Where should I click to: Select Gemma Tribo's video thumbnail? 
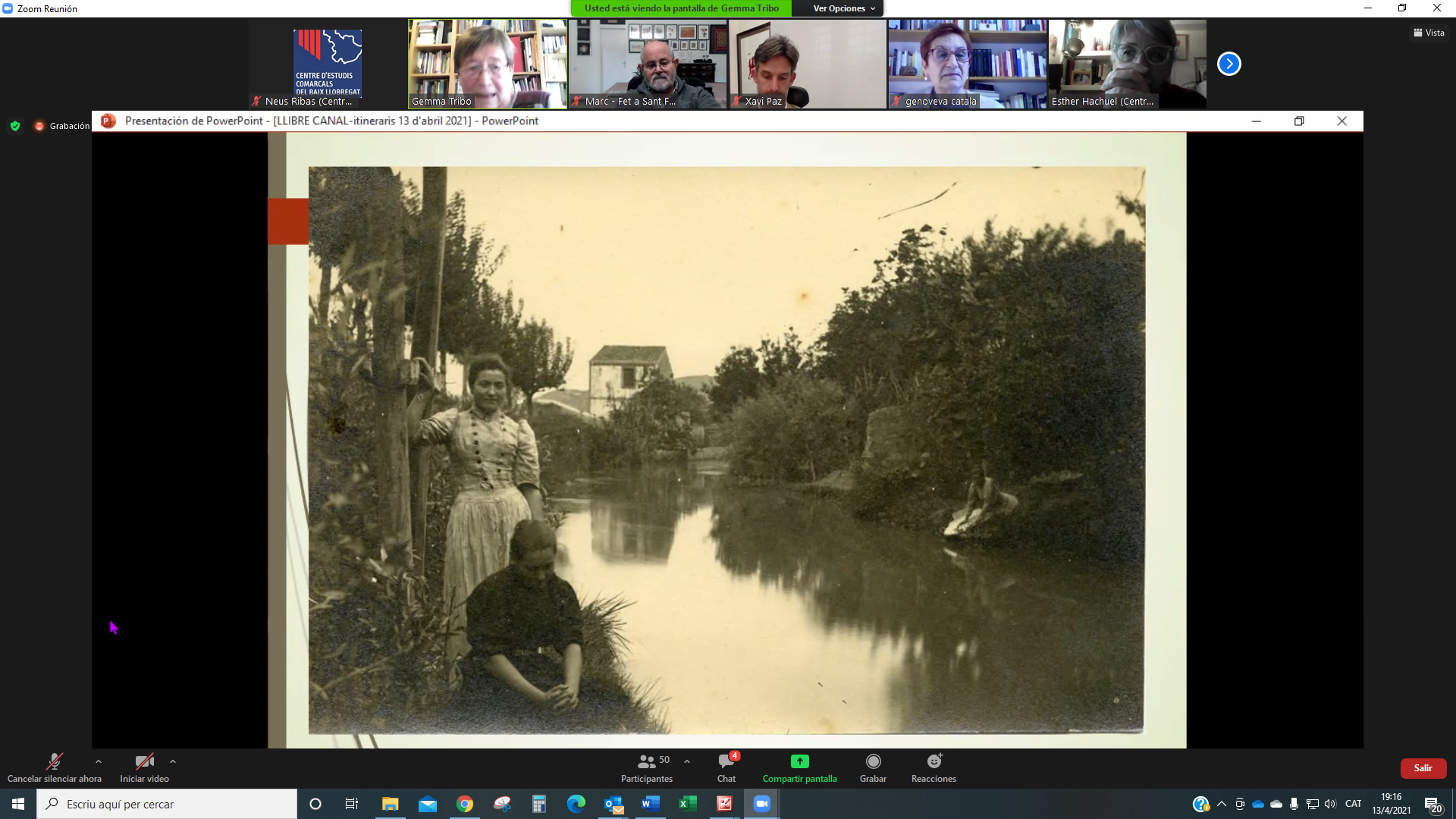488,64
